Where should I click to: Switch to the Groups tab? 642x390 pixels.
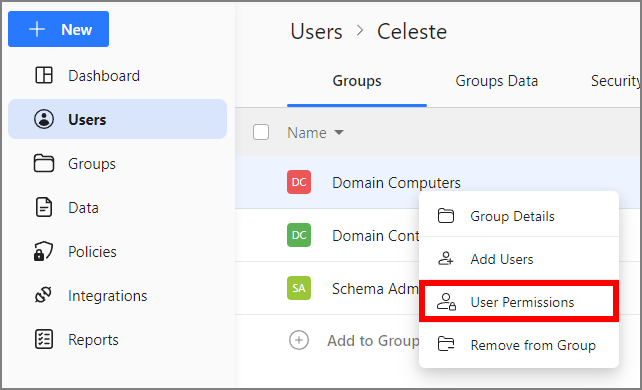click(357, 81)
